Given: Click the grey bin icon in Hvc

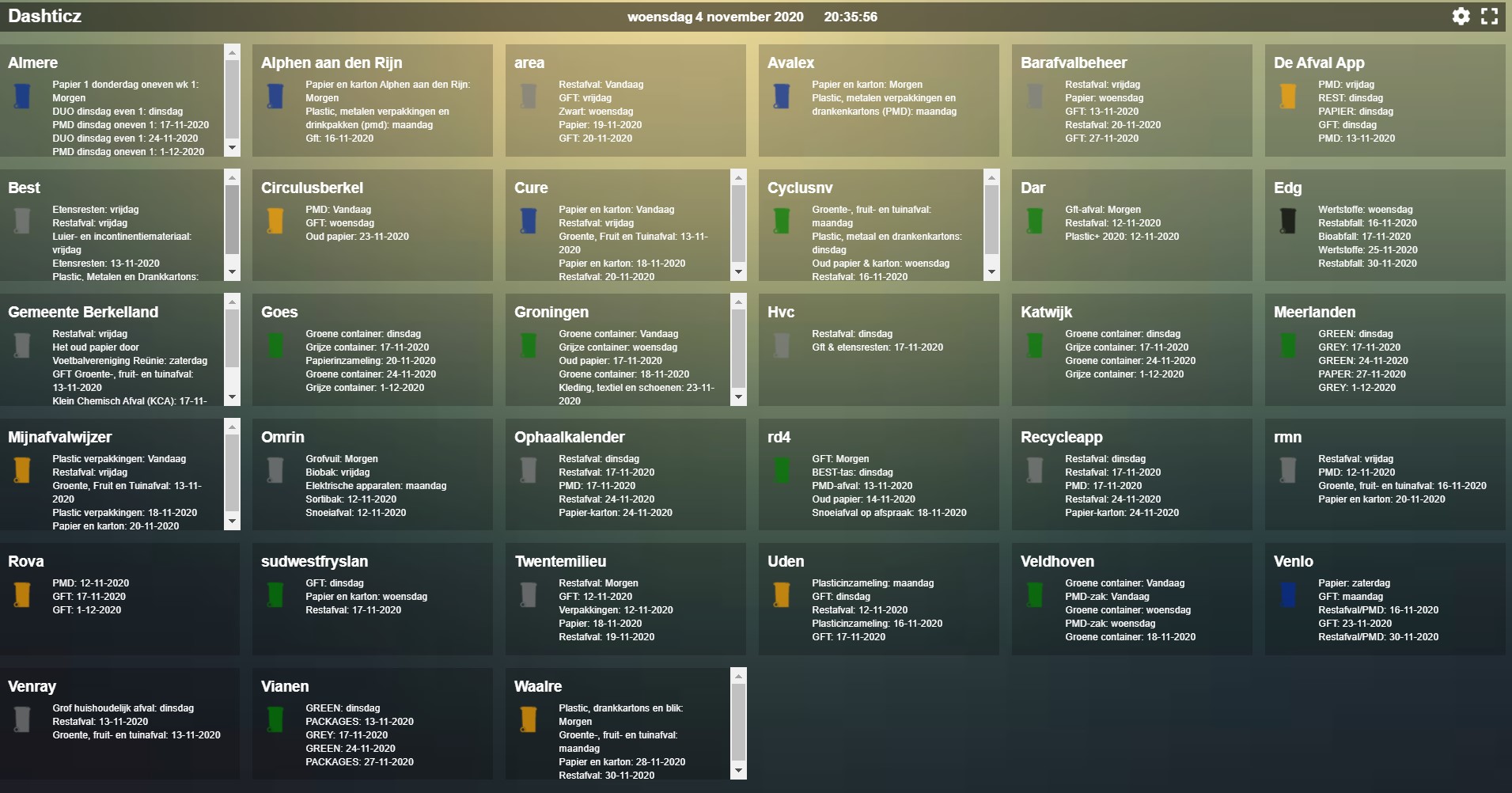Looking at the screenshot, I should [x=782, y=345].
